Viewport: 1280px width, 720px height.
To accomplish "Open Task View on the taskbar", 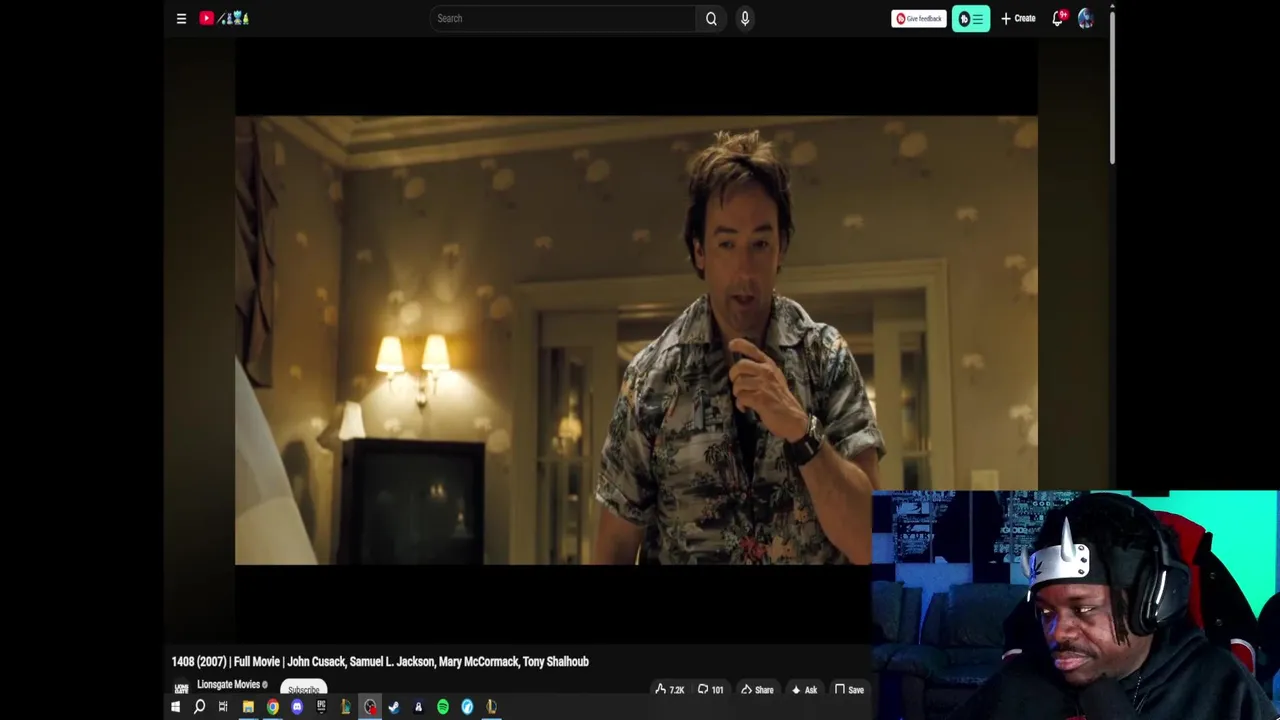I will pyautogui.click(x=223, y=707).
